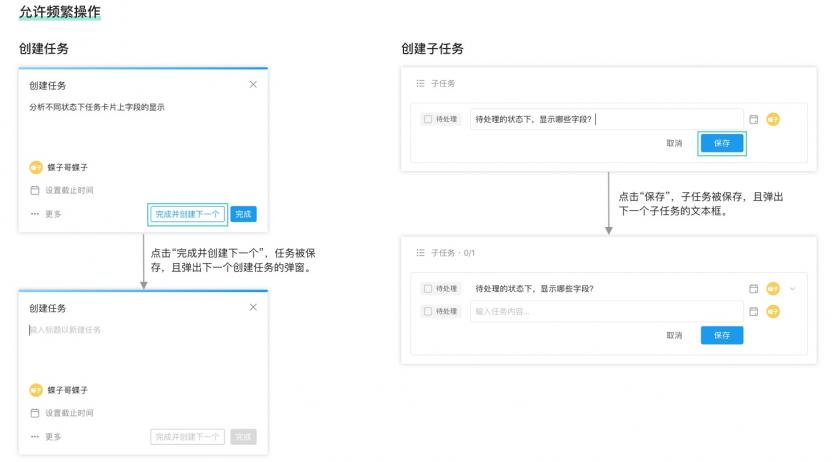Click the greyed 完成并创建下一个 button in empty dialog
The image size is (840, 462).
[187, 437]
